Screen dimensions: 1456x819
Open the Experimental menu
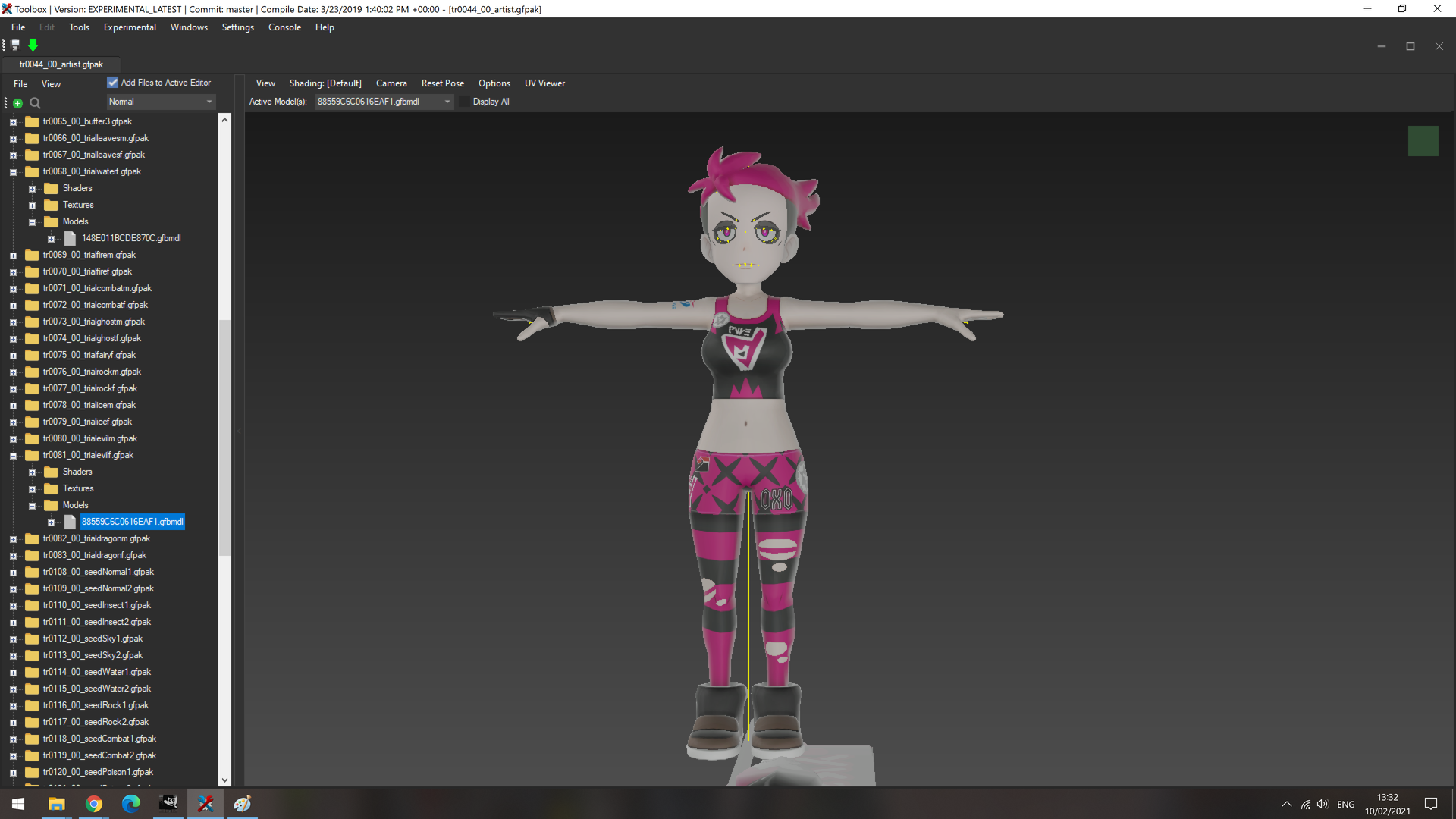[130, 27]
